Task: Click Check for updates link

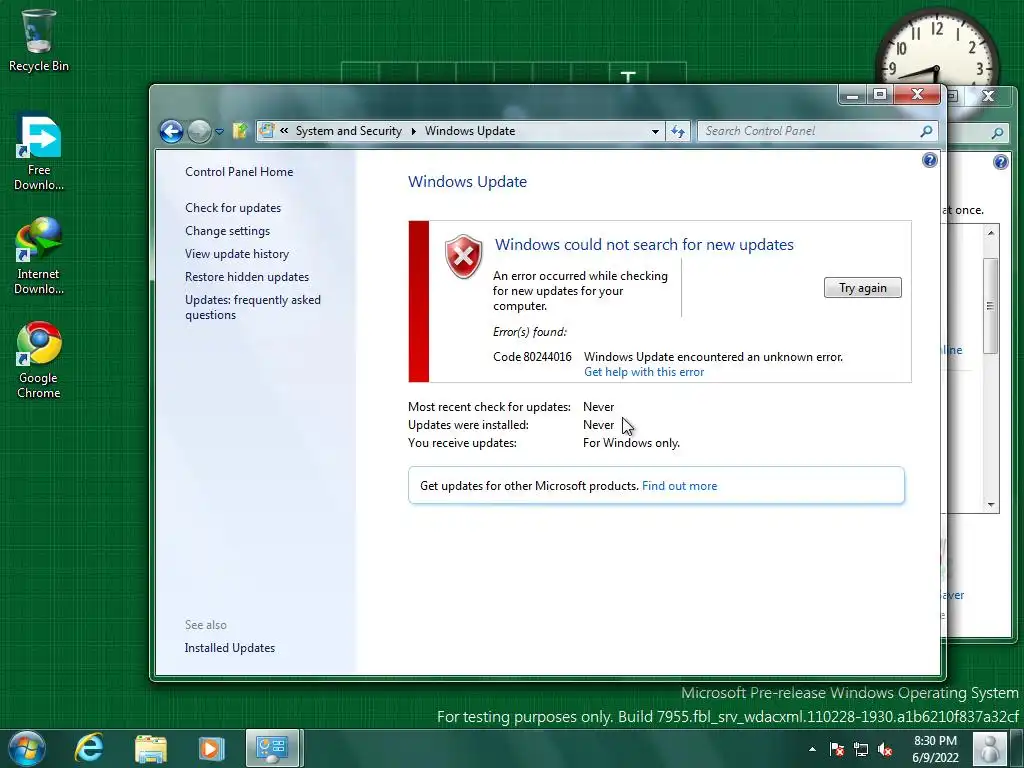Action: [x=233, y=208]
